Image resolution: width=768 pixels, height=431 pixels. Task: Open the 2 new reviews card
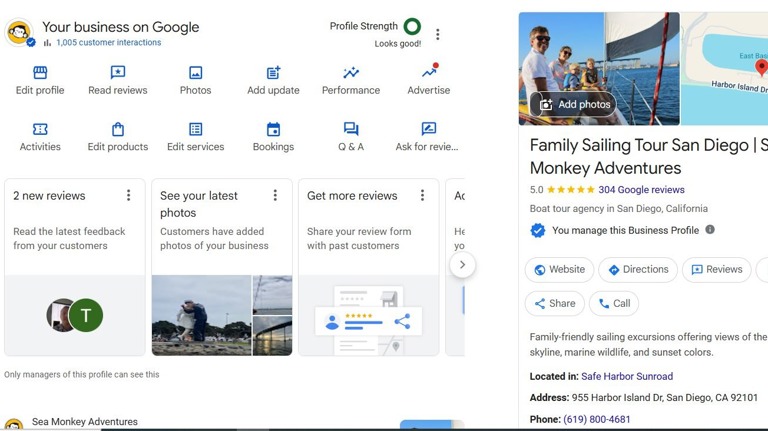[x=75, y=267]
